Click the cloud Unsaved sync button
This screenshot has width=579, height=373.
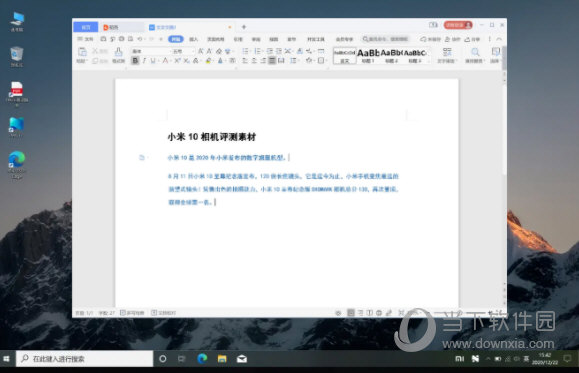coord(431,39)
